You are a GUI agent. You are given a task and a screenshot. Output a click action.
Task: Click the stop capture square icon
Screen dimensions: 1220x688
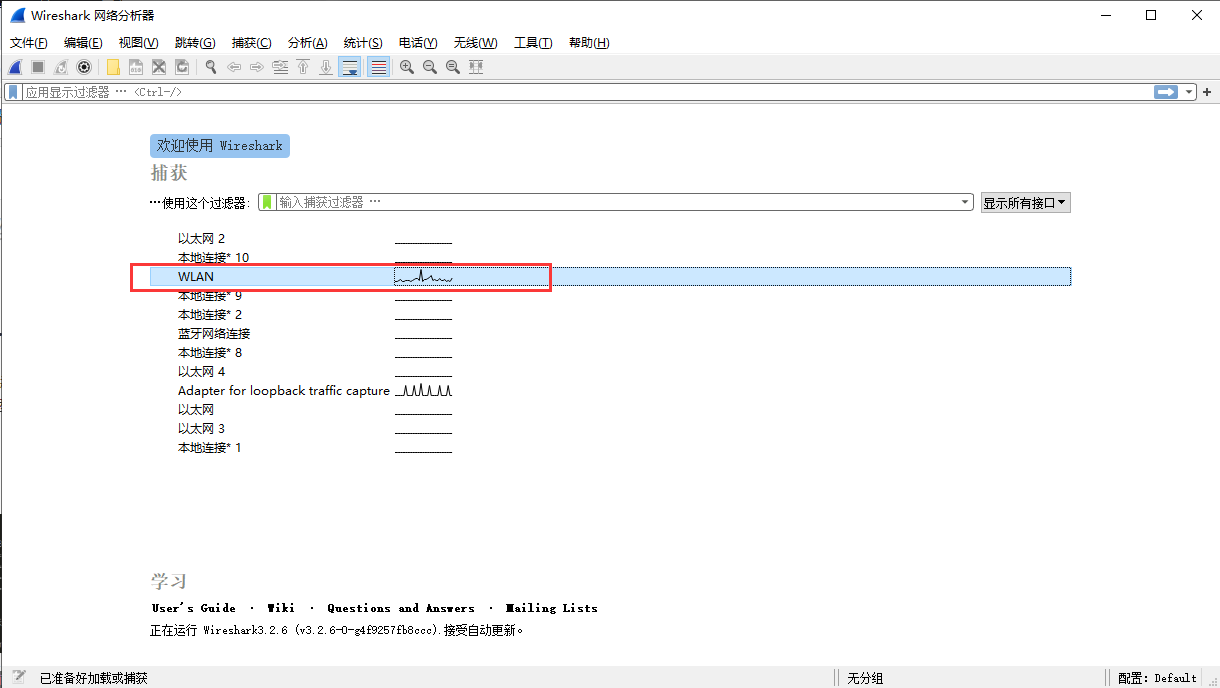(38, 67)
